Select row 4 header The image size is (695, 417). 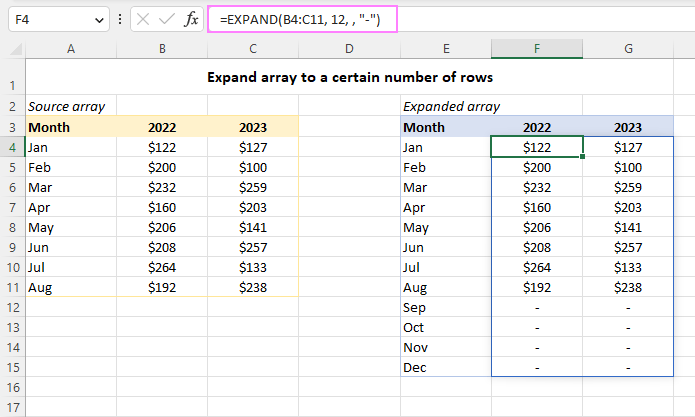point(12,147)
